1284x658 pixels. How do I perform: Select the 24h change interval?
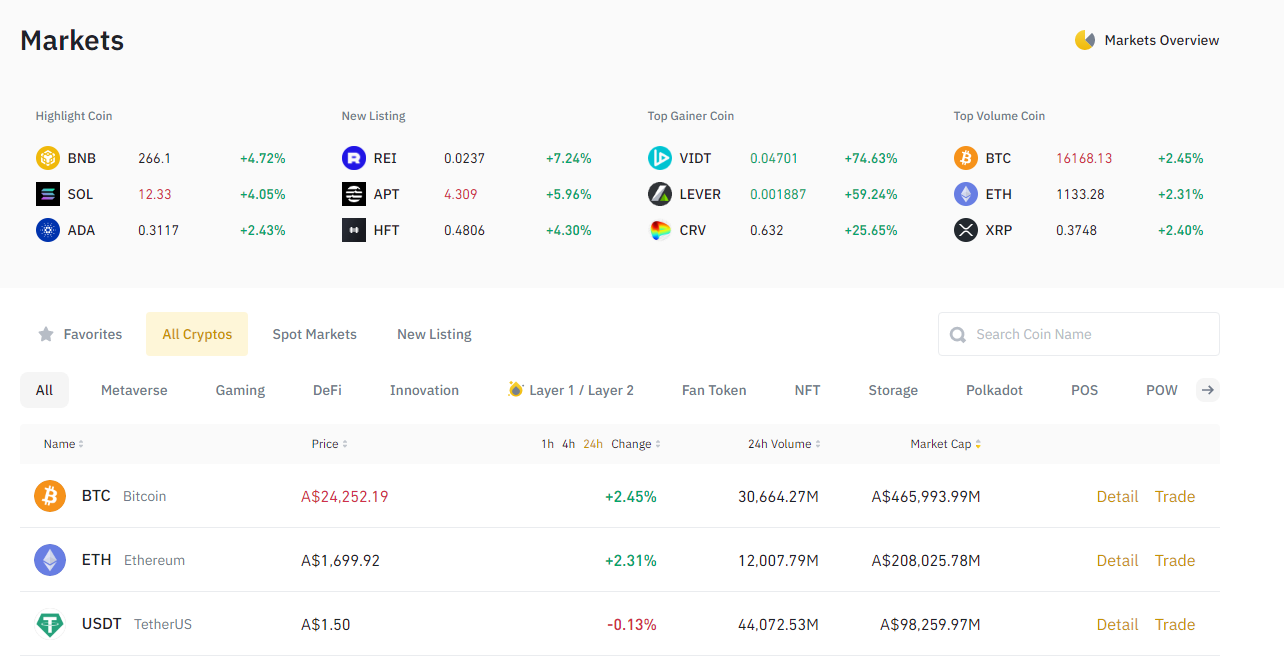coord(593,444)
